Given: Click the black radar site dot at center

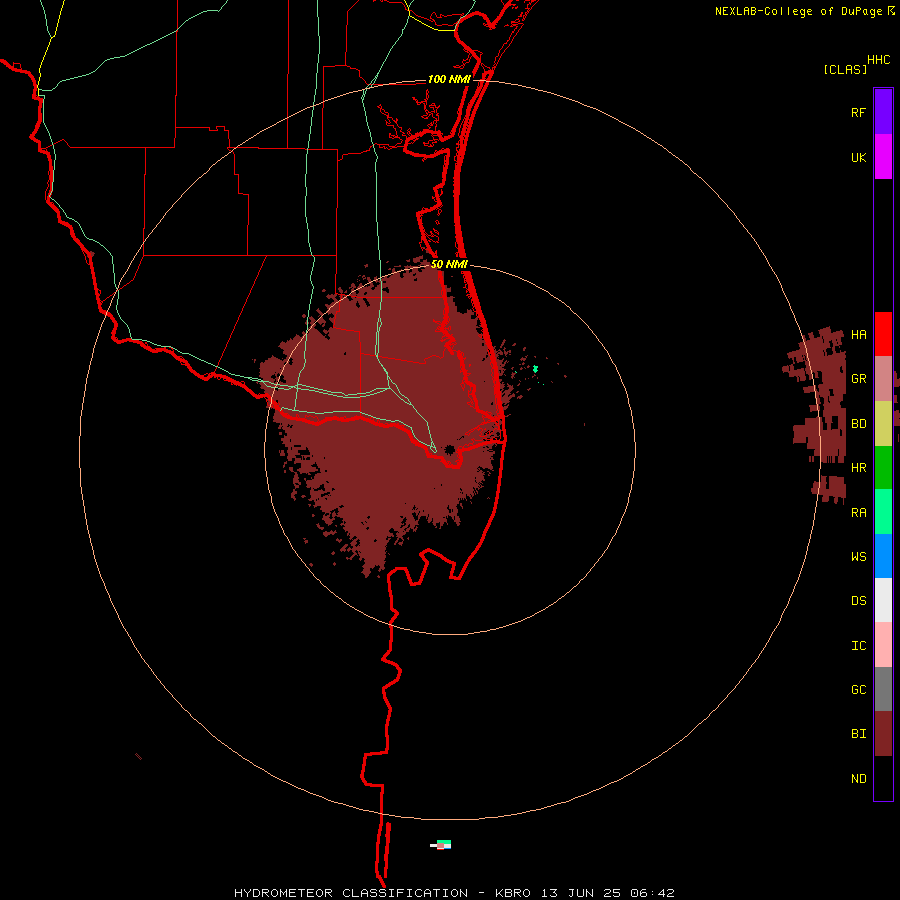Looking at the screenshot, I should 449,449.
